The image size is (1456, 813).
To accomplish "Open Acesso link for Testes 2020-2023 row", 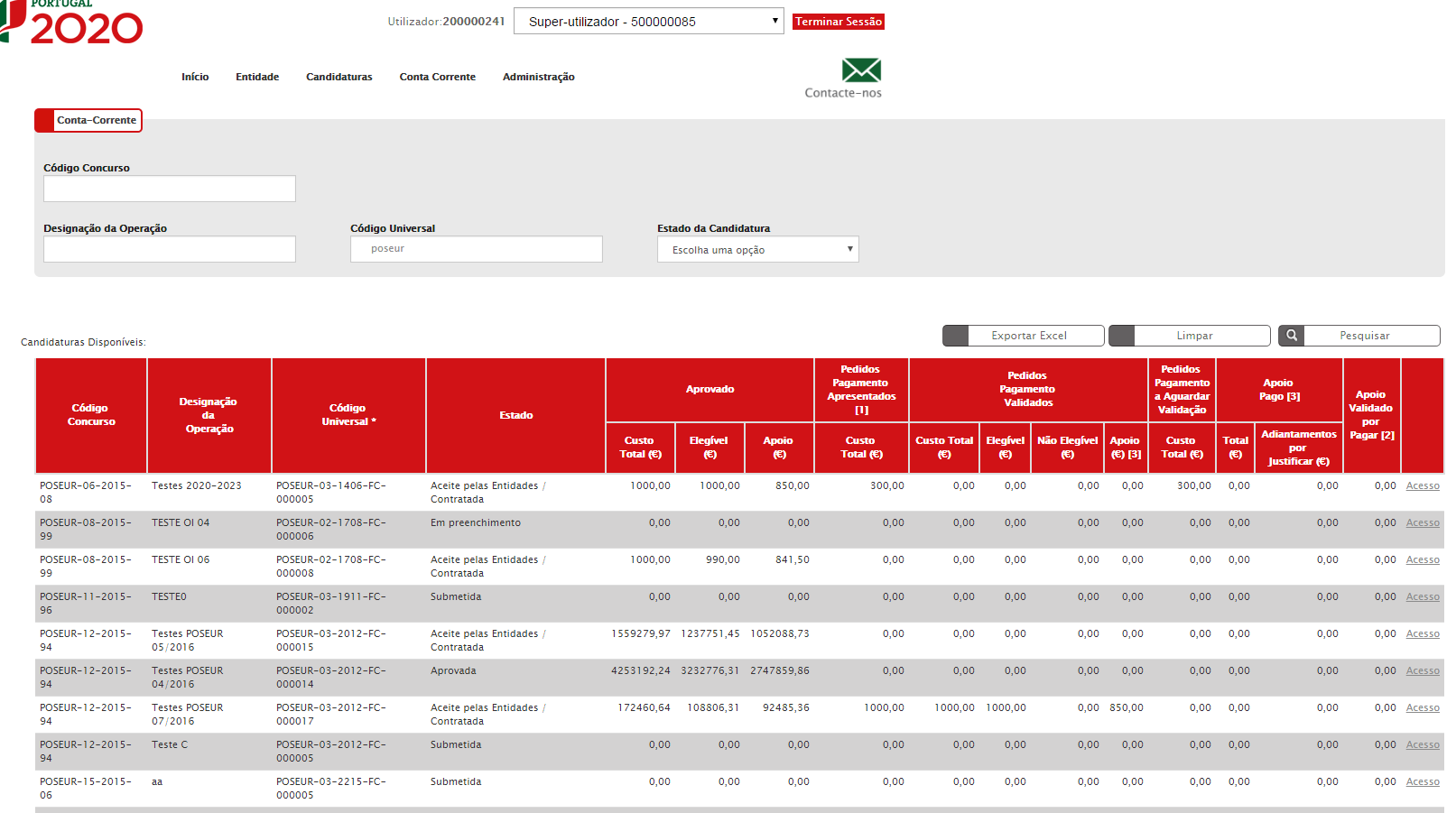I will [1423, 485].
